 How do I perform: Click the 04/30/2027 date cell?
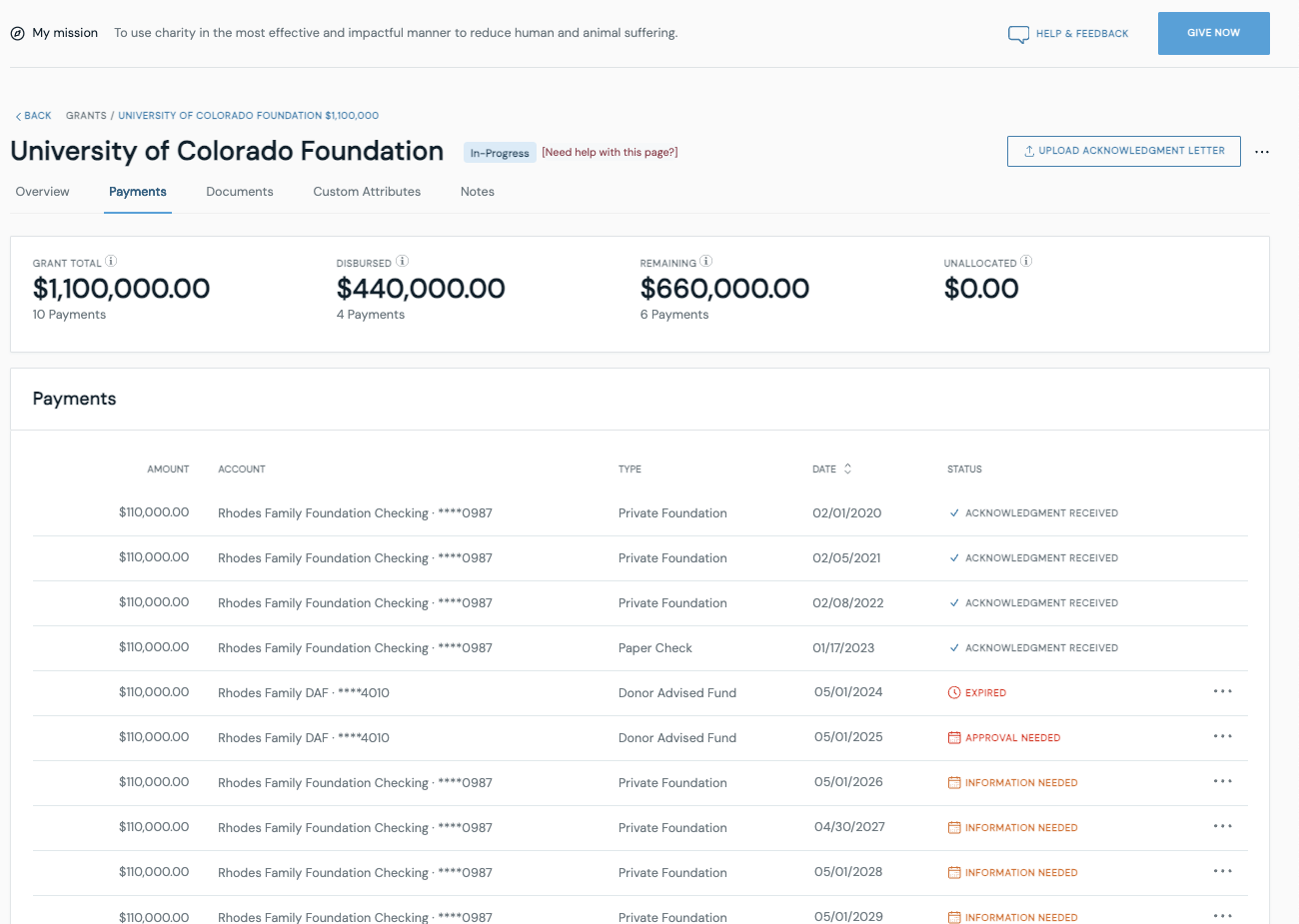point(849,827)
